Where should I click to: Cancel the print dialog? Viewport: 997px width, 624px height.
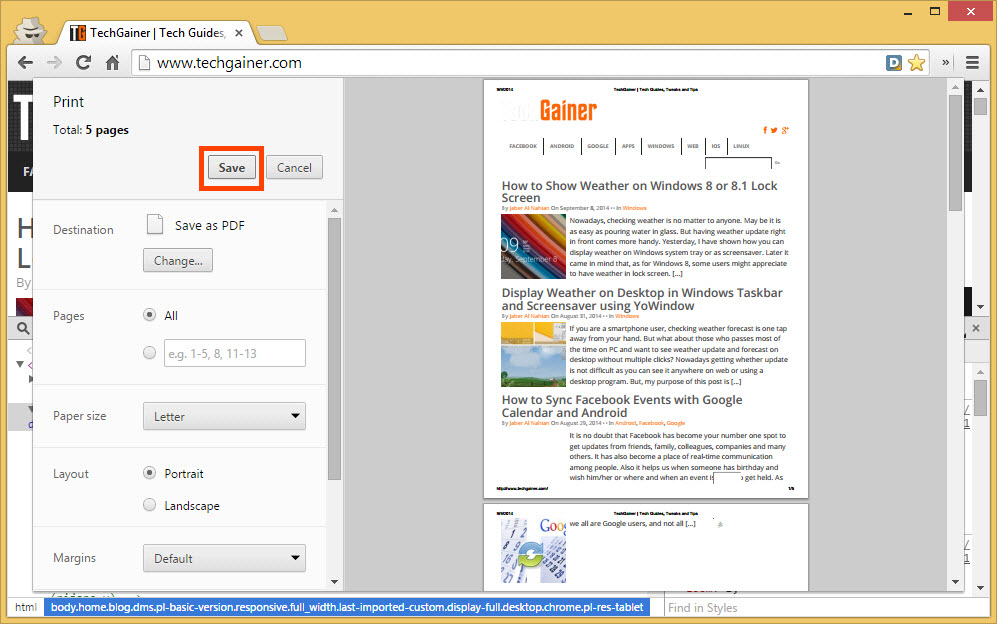(x=294, y=167)
